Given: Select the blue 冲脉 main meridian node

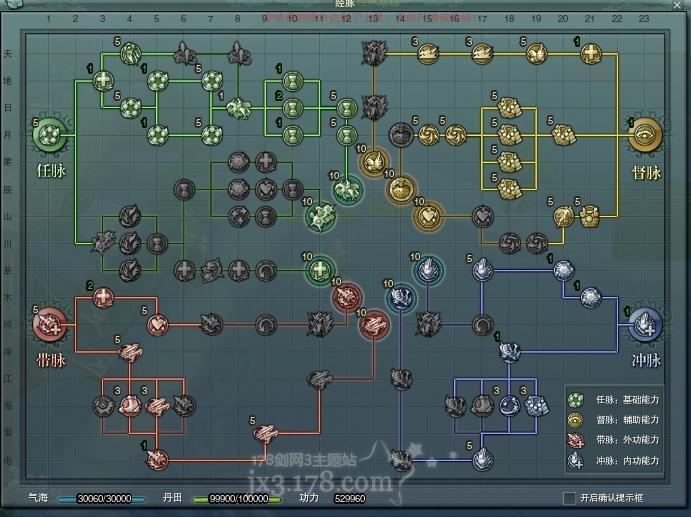Looking at the screenshot, I should [x=645, y=324].
